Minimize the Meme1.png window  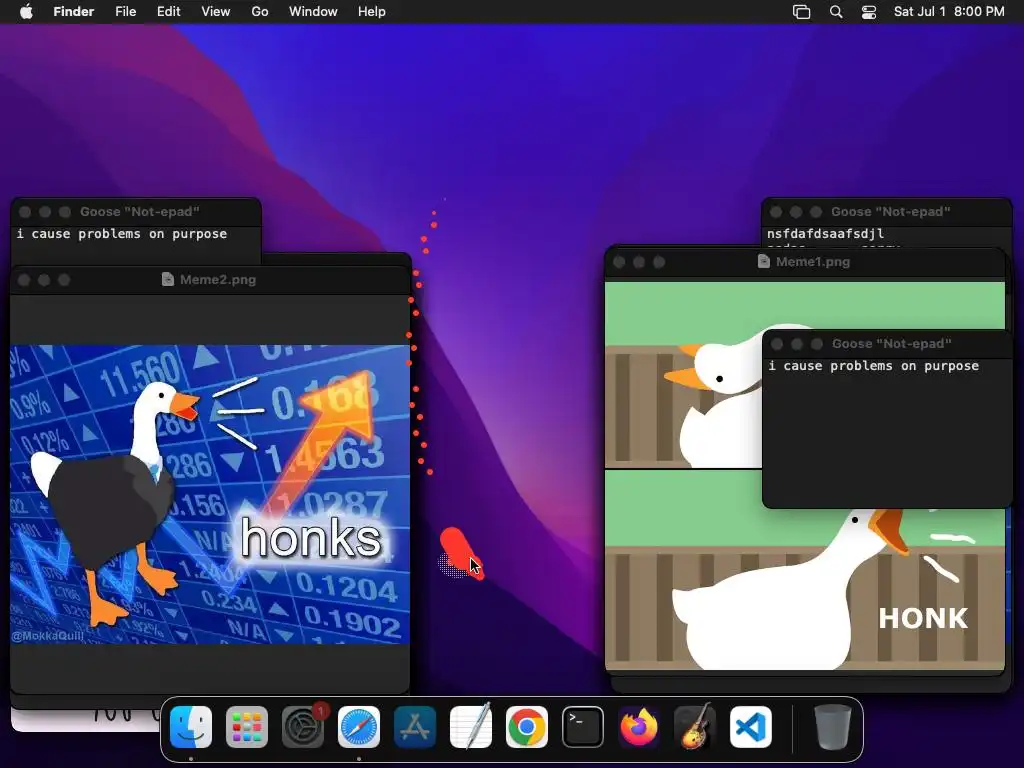click(639, 262)
